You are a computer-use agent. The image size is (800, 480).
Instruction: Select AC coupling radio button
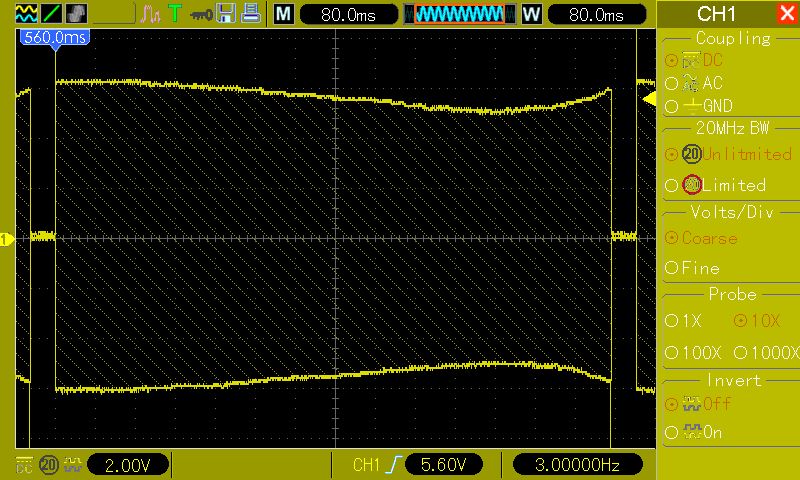[694, 83]
